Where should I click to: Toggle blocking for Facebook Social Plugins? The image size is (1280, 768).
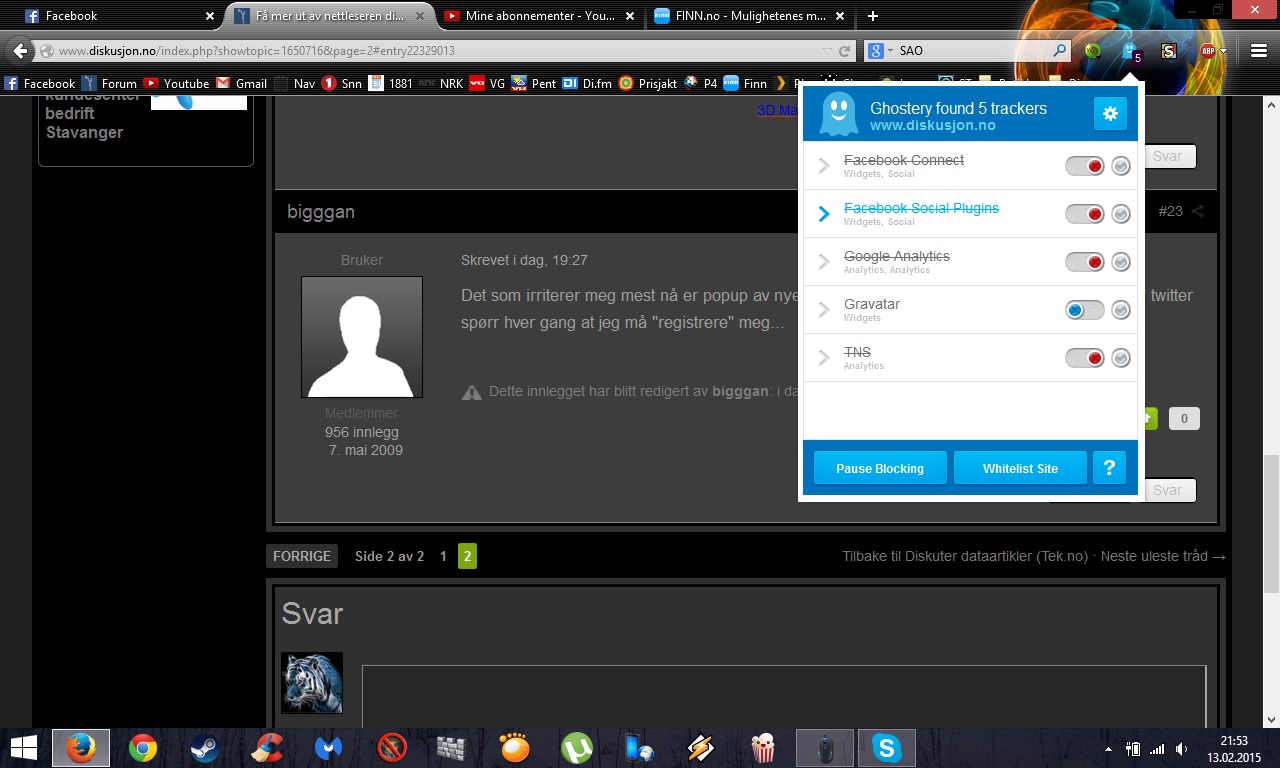pos(1085,214)
